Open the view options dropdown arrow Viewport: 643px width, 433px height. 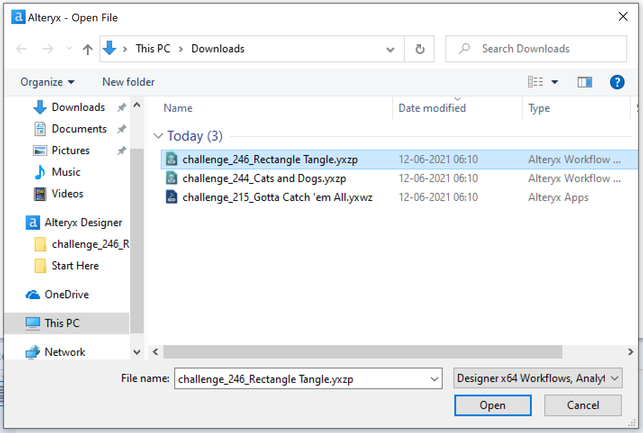[555, 82]
